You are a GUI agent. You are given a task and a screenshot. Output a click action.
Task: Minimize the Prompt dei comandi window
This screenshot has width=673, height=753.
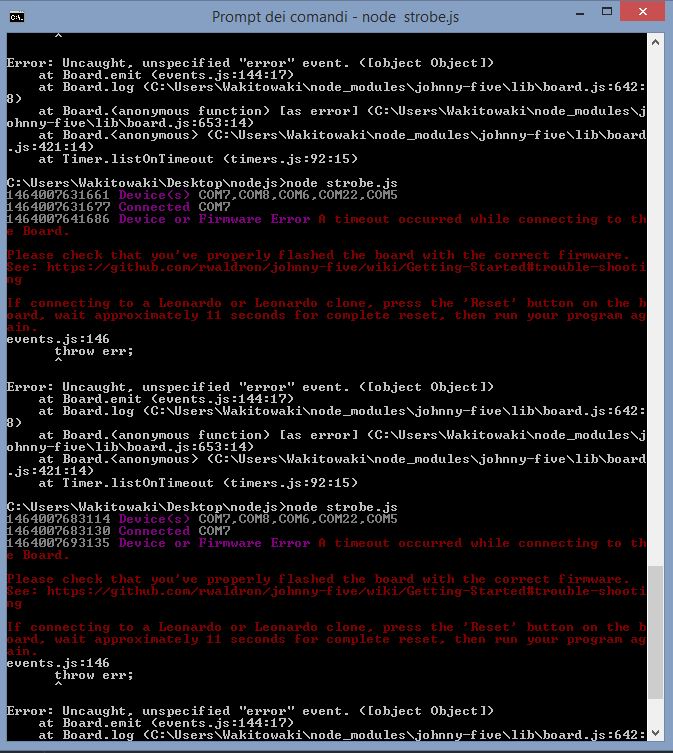click(580, 13)
